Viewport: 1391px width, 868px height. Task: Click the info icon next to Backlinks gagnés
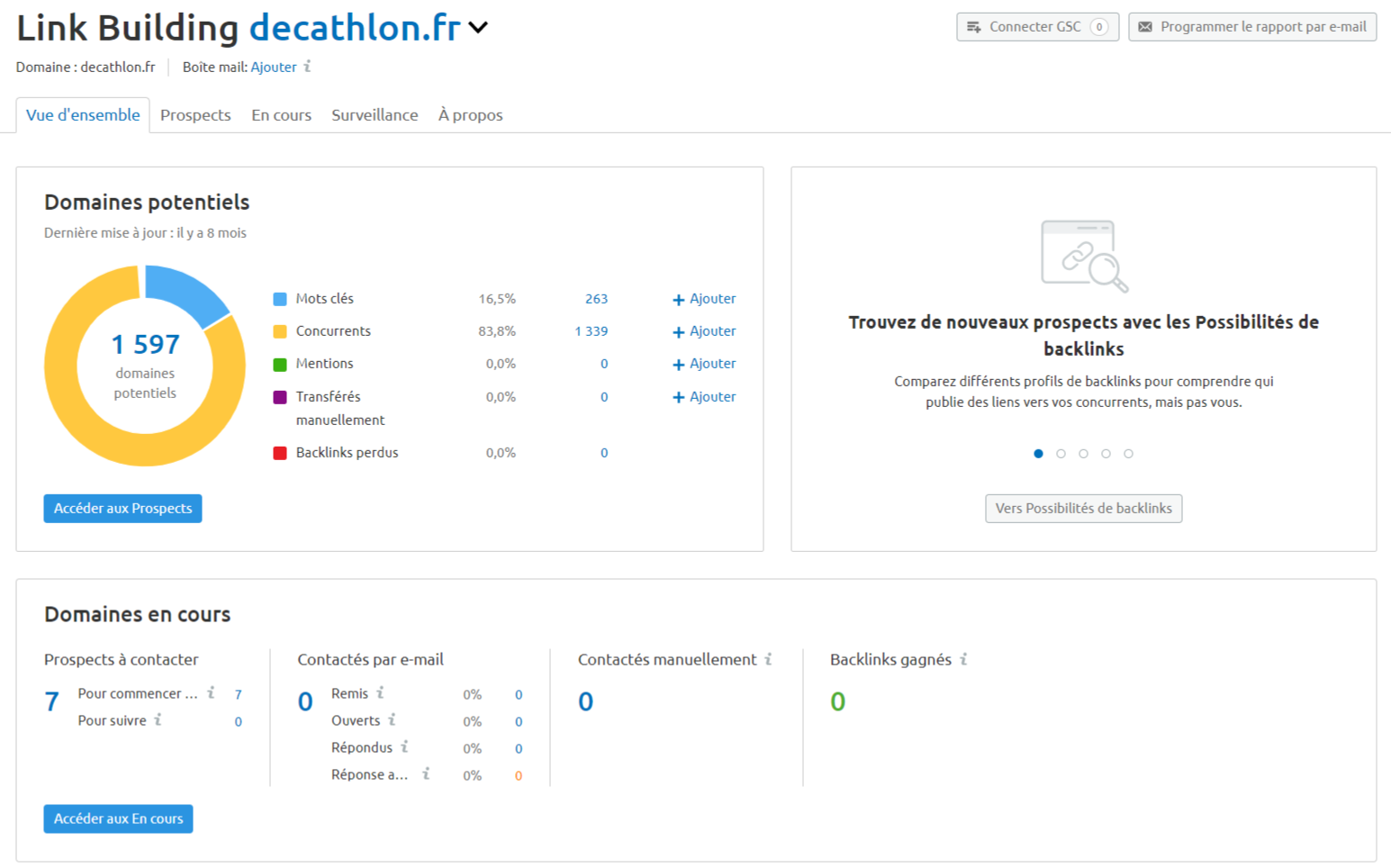tap(963, 660)
